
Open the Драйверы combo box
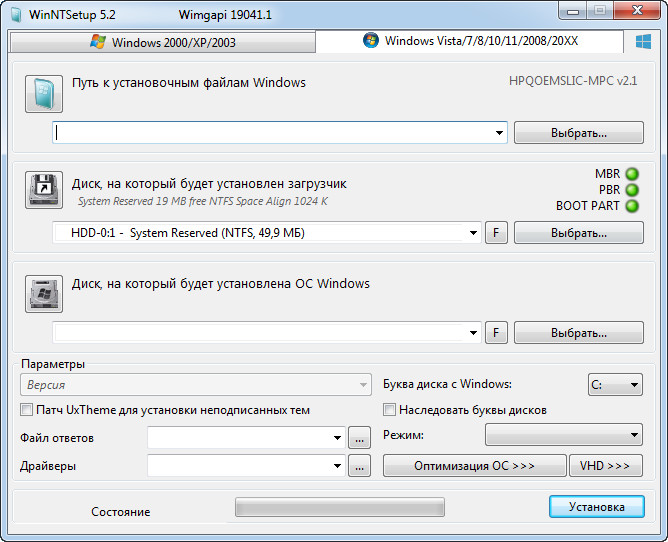247,466
